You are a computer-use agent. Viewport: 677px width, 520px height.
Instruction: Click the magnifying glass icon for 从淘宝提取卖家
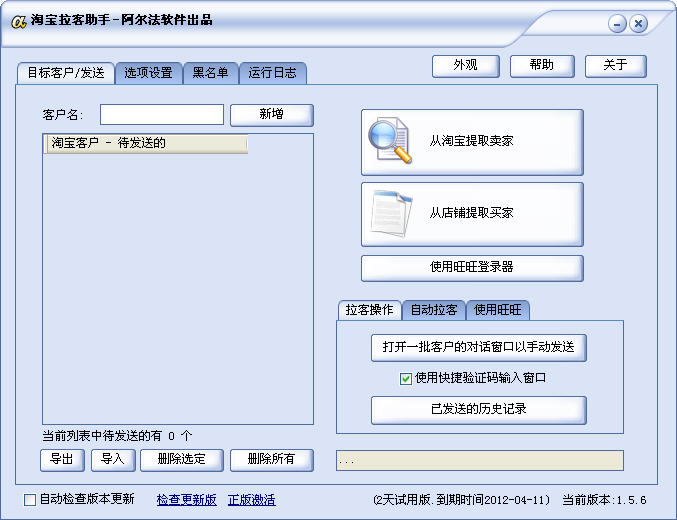click(390, 141)
